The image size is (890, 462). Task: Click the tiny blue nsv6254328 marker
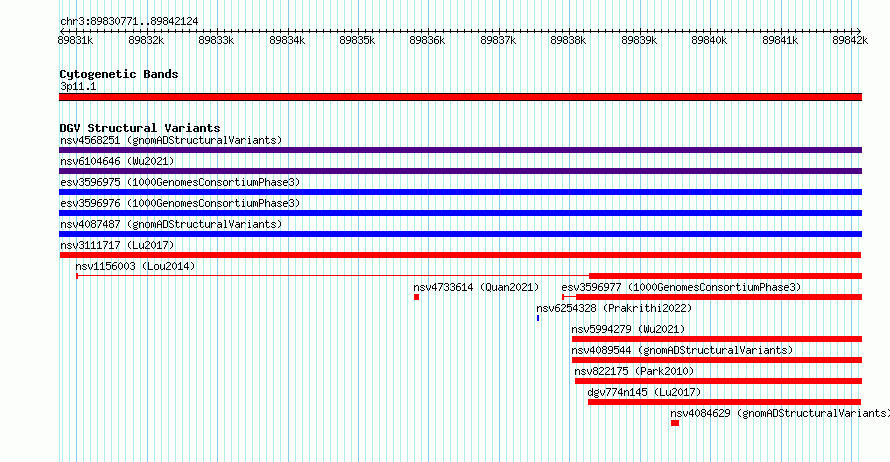538,318
